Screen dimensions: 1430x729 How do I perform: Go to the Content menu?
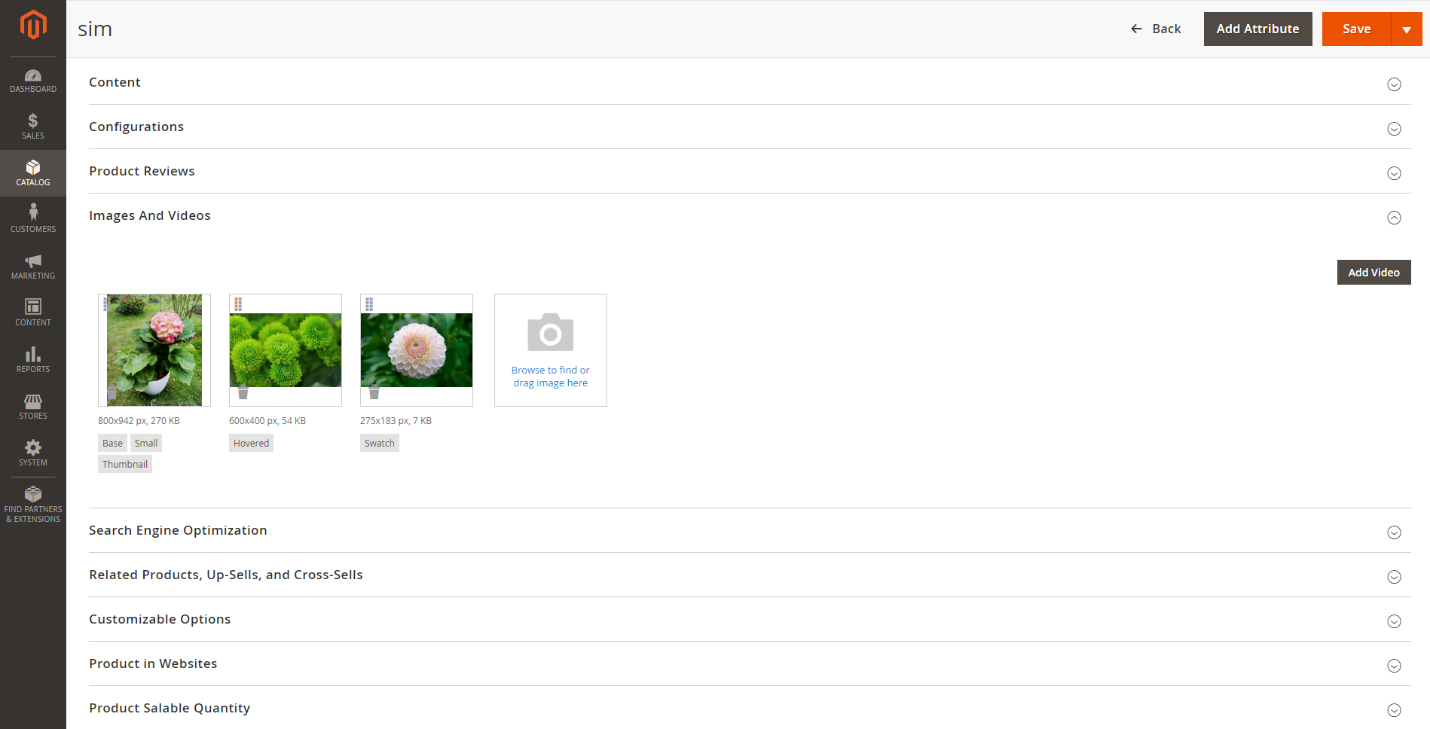[x=33, y=314]
